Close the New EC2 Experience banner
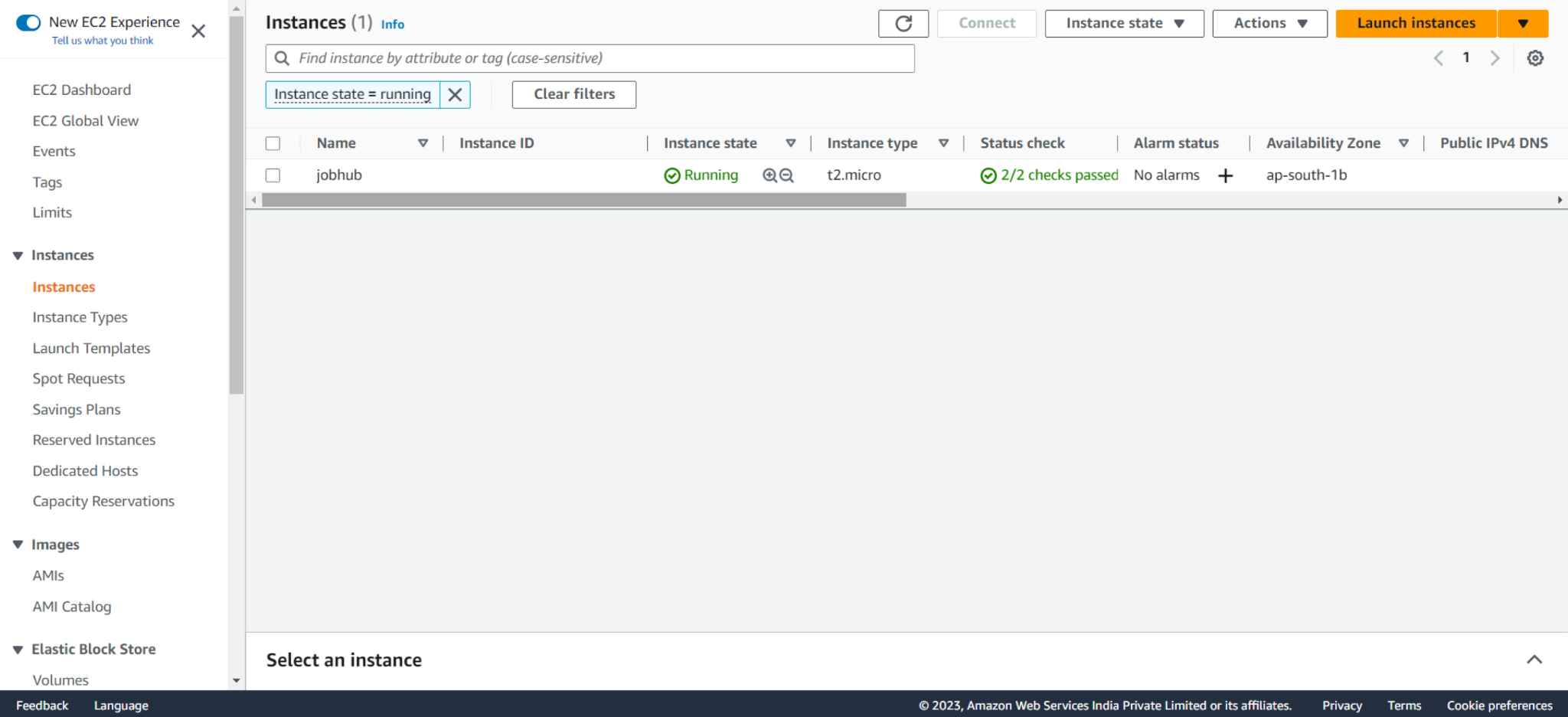The image size is (1568, 717). coord(198,31)
